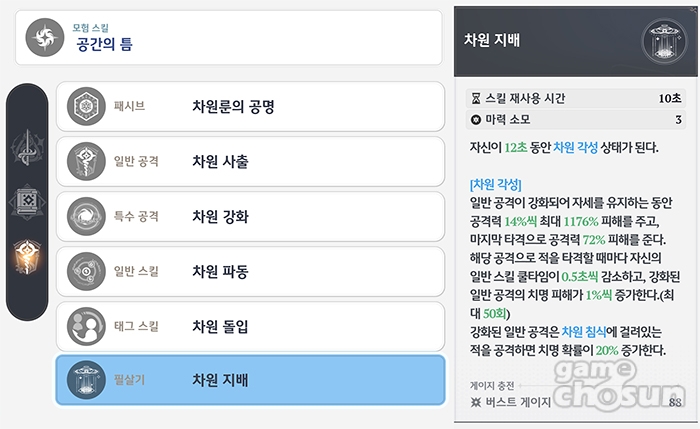The width and height of the screenshot is (700, 429).
Task: Click the 차원 강화 special attack icon
Action: pos(86,217)
